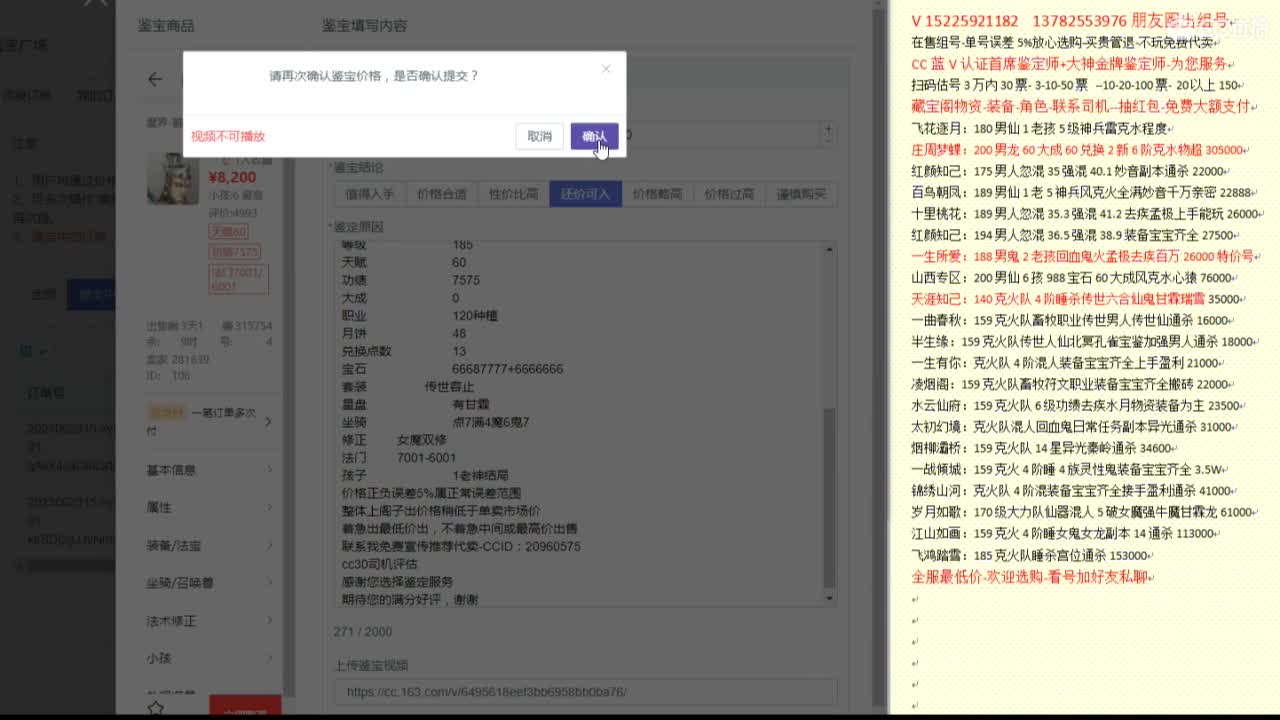Click the 271 / 2000 character counter
Viewport: 1280px width, 720px height.
(363, 632)
